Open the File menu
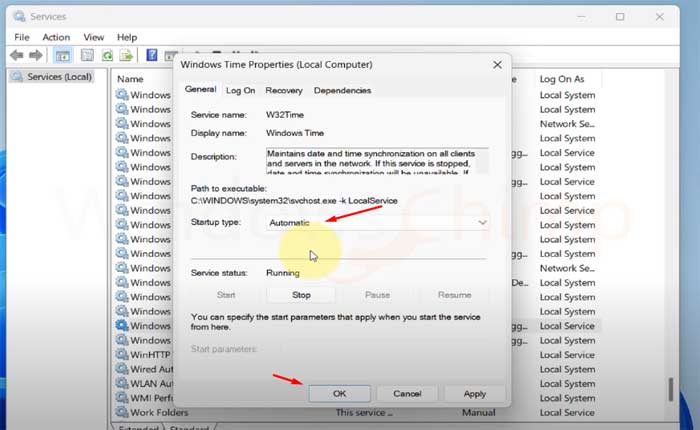The height and width of the screenshot is (430, 700). point(21,37)
